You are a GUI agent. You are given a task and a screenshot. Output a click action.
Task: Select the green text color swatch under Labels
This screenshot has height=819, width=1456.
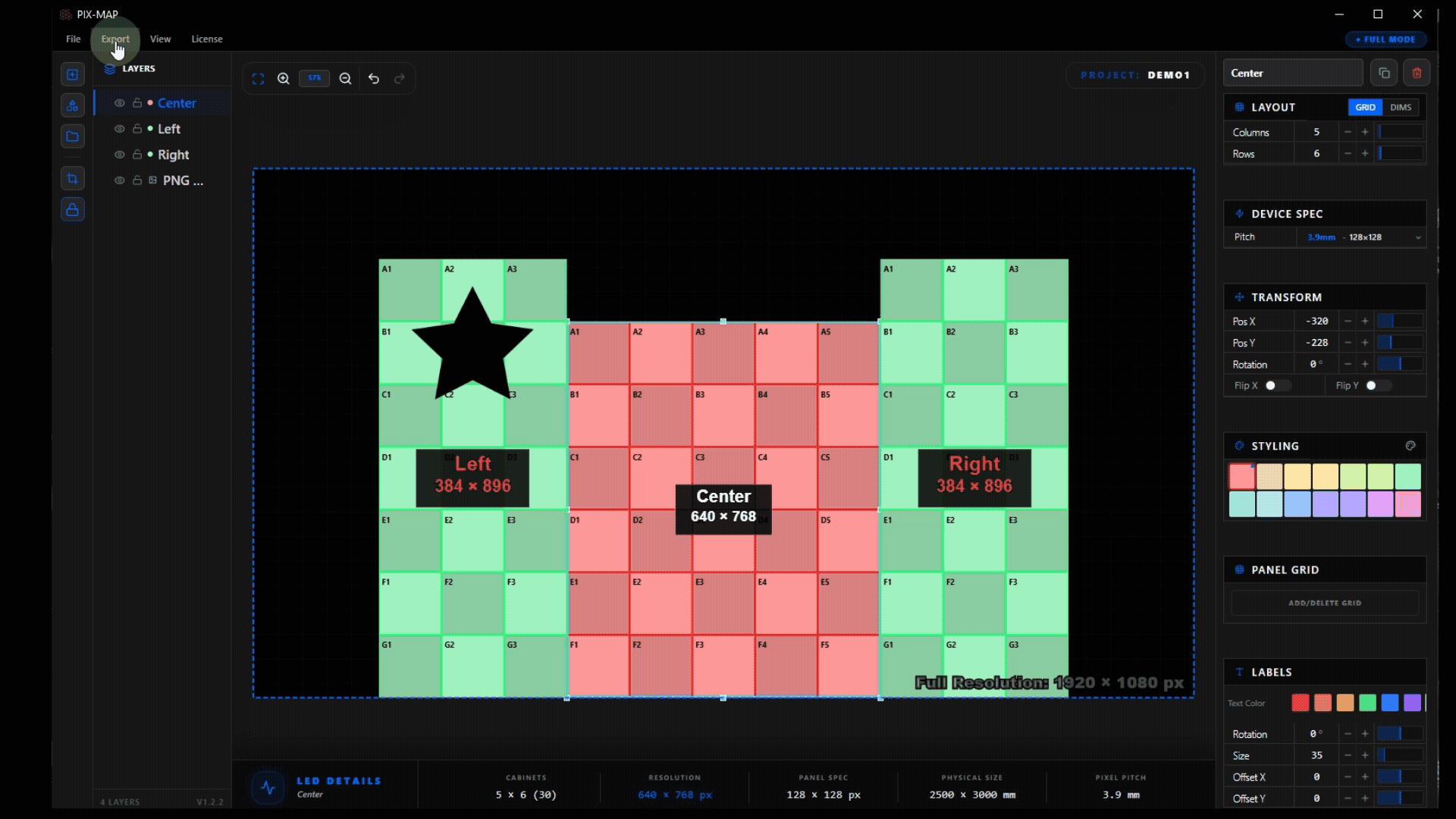[x=1367, y=703]
